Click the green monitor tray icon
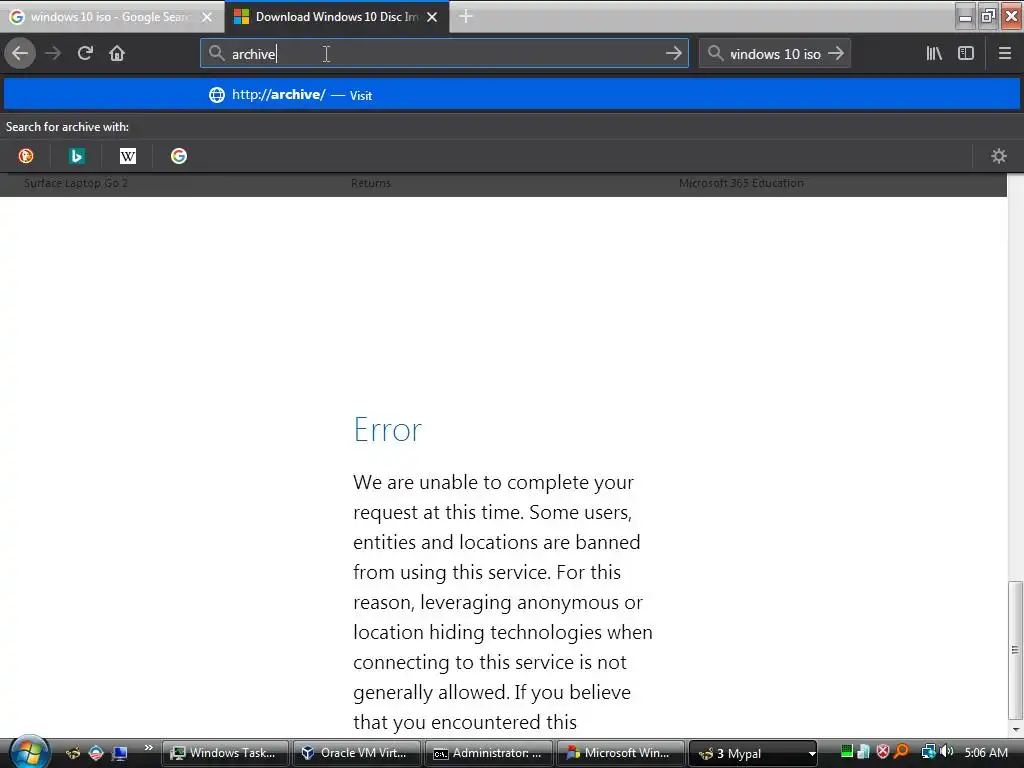Image resolution: width=1024 pixels, height=768 pixels. pos(846,752)
